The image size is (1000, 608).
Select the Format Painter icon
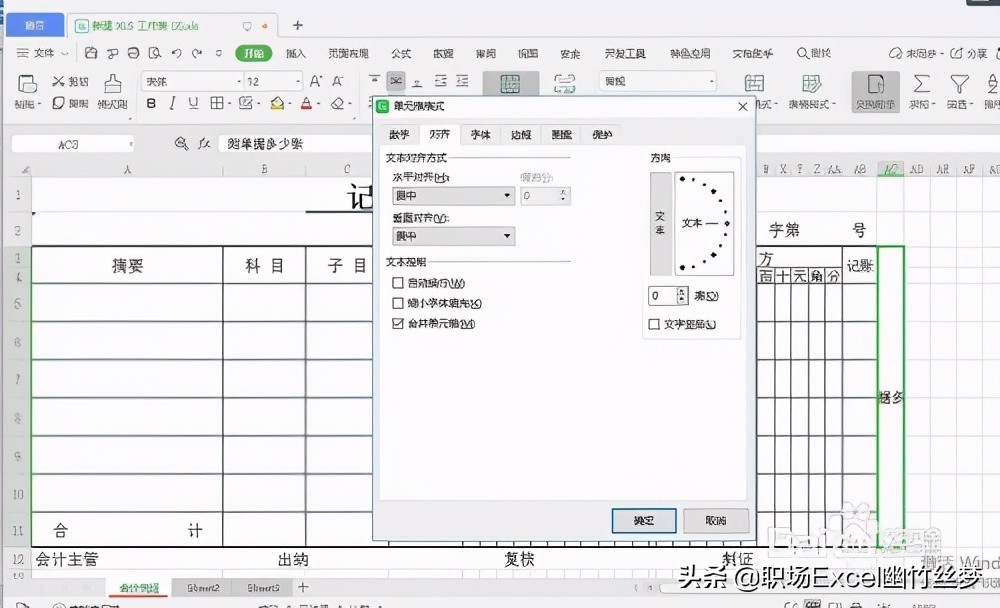tap(112, 83)
